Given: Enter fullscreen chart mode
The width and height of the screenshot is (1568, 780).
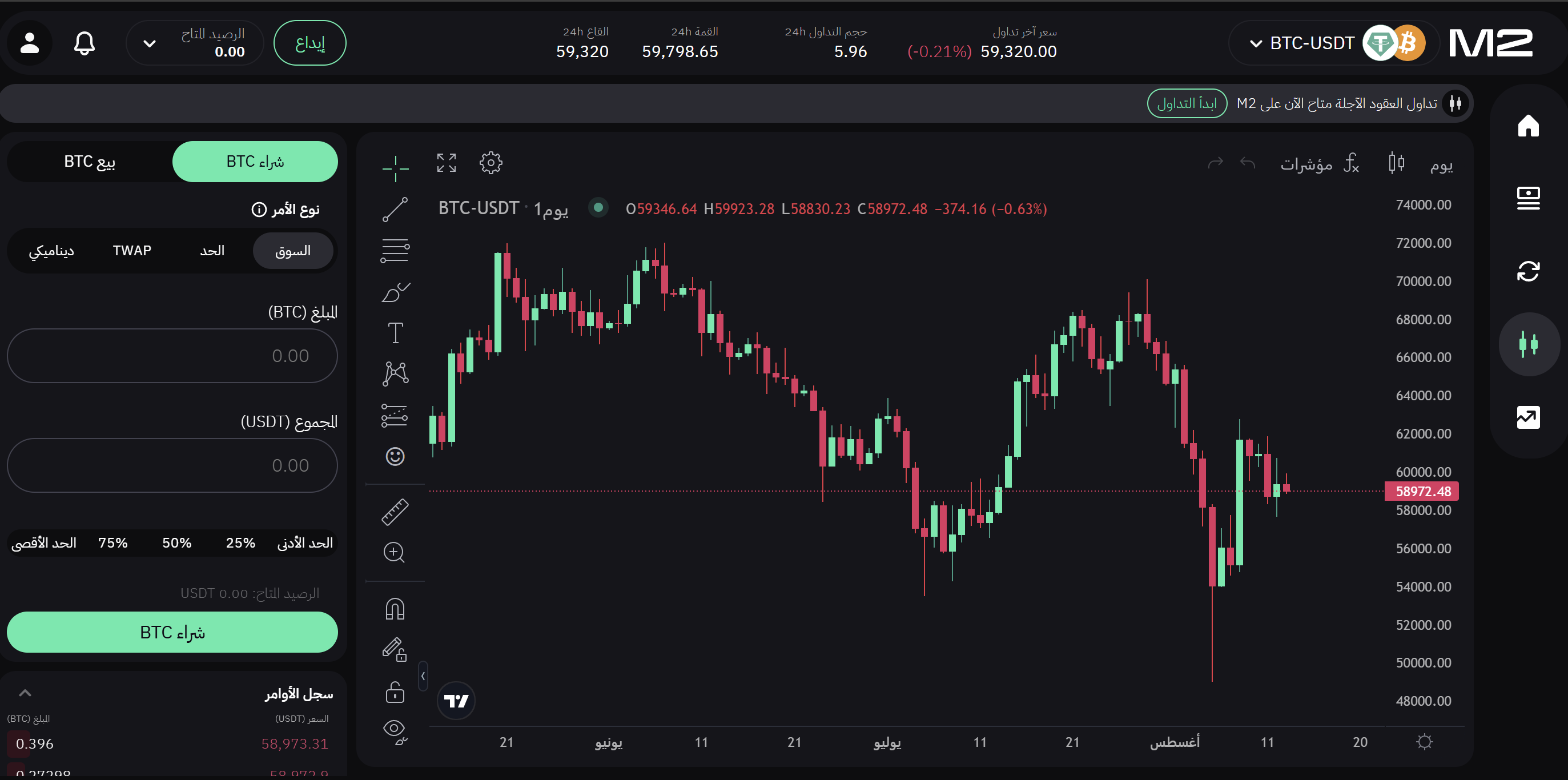Looking at the screenshot, I should tap(446, 163).
